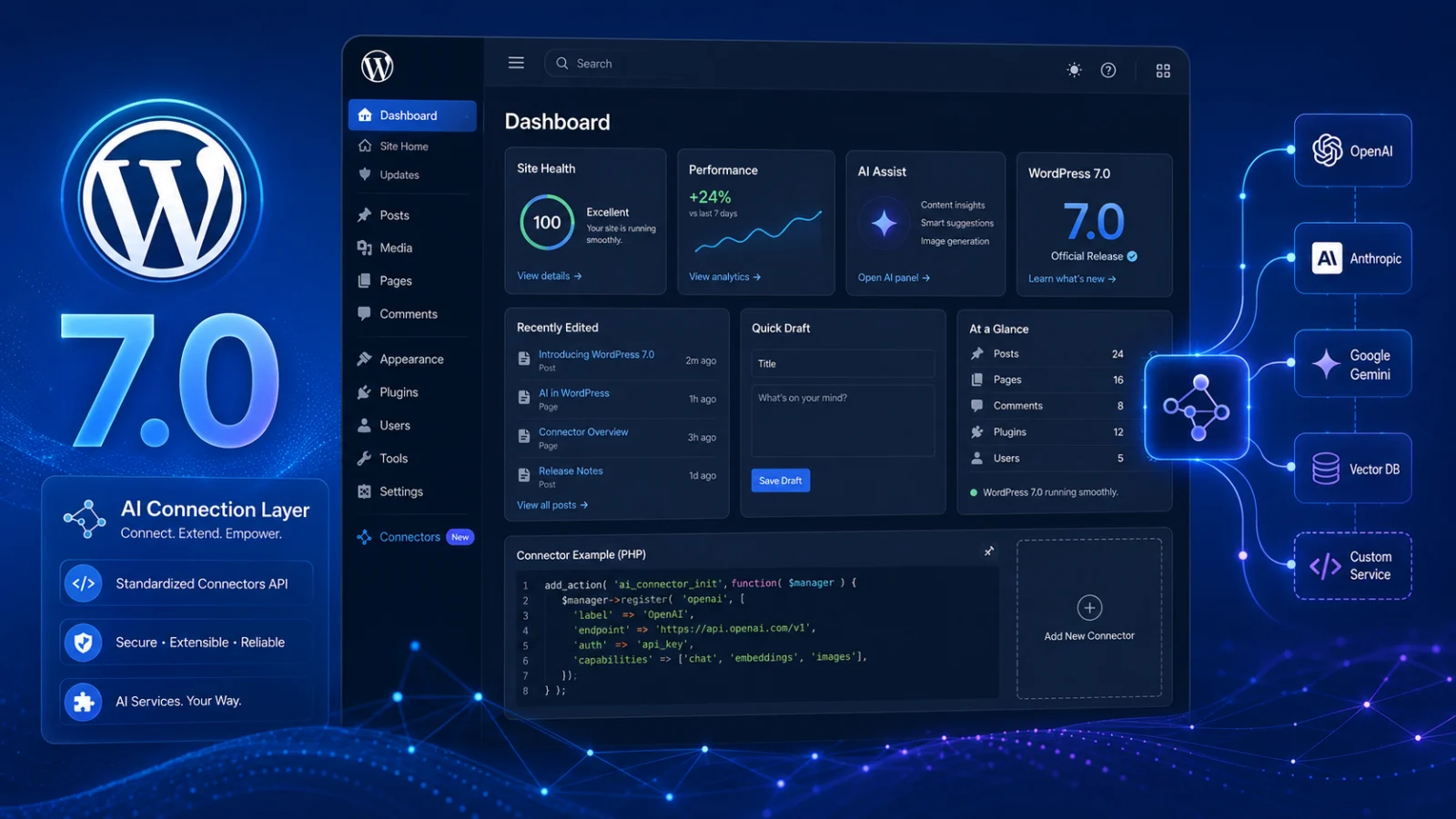Viewport: 1456px width, 819px height.
Task: Click the 'api_key' text in code
Action: point(663,644)
